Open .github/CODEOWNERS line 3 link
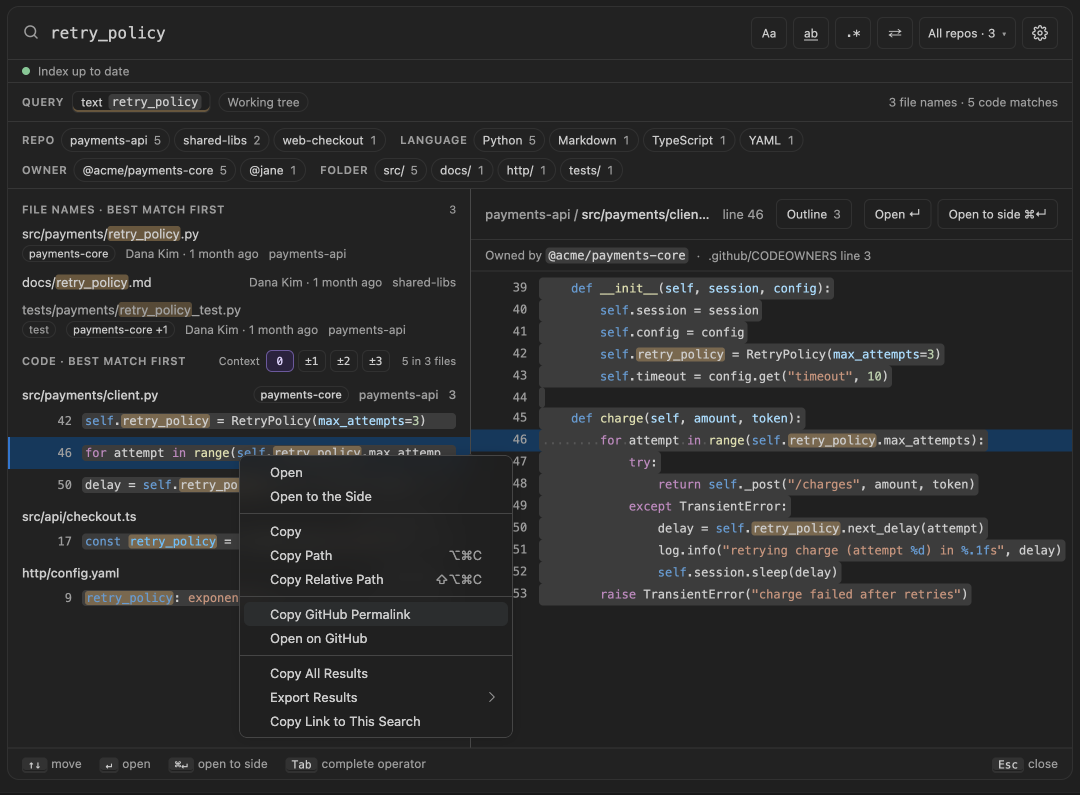The width and height of the screenshot is (1080, 795). tap(789, 256)
